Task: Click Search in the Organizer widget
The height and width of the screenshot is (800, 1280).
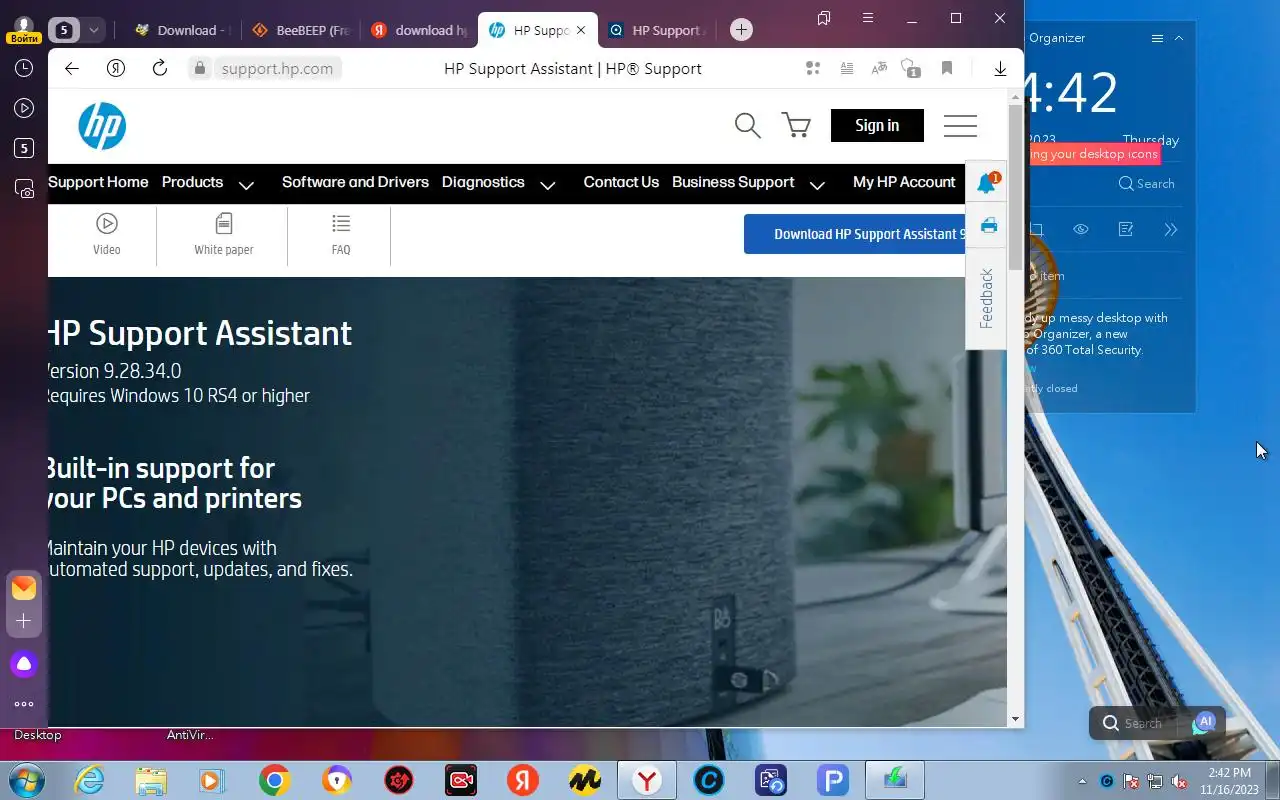Action: [x=1146, y=183]
